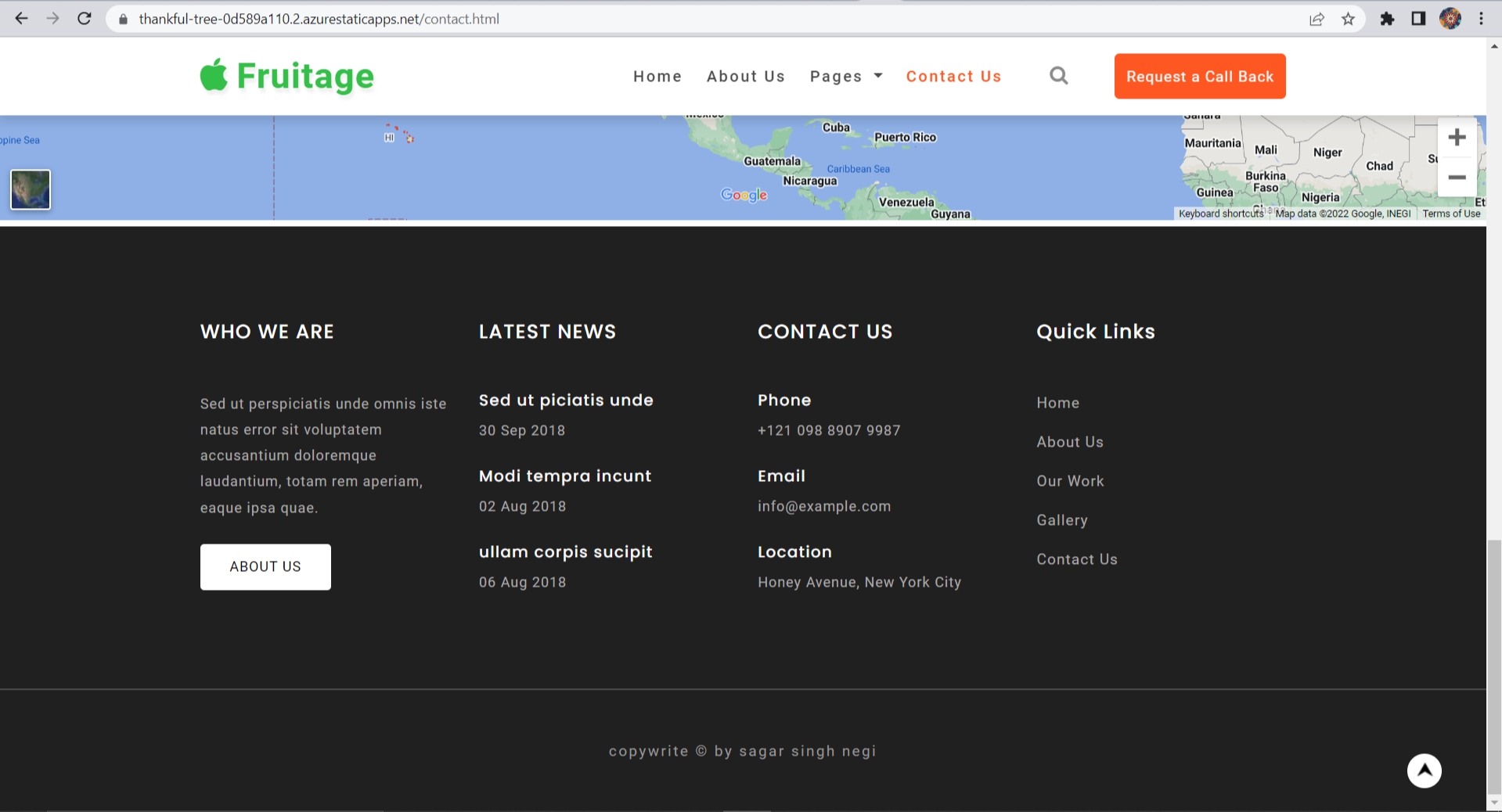1502x812 pixels.
Task: Share this page icon in address bar
Action: 1317,19
